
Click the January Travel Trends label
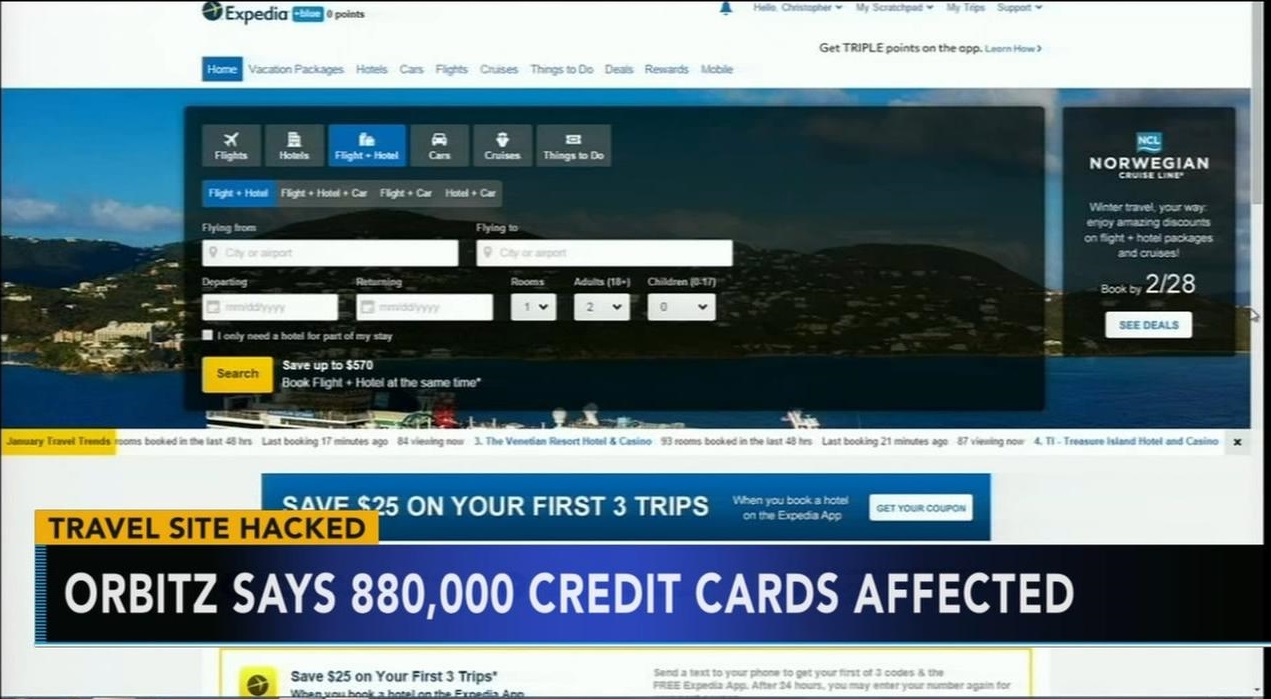pyautogui.click(x=59, y=441)
